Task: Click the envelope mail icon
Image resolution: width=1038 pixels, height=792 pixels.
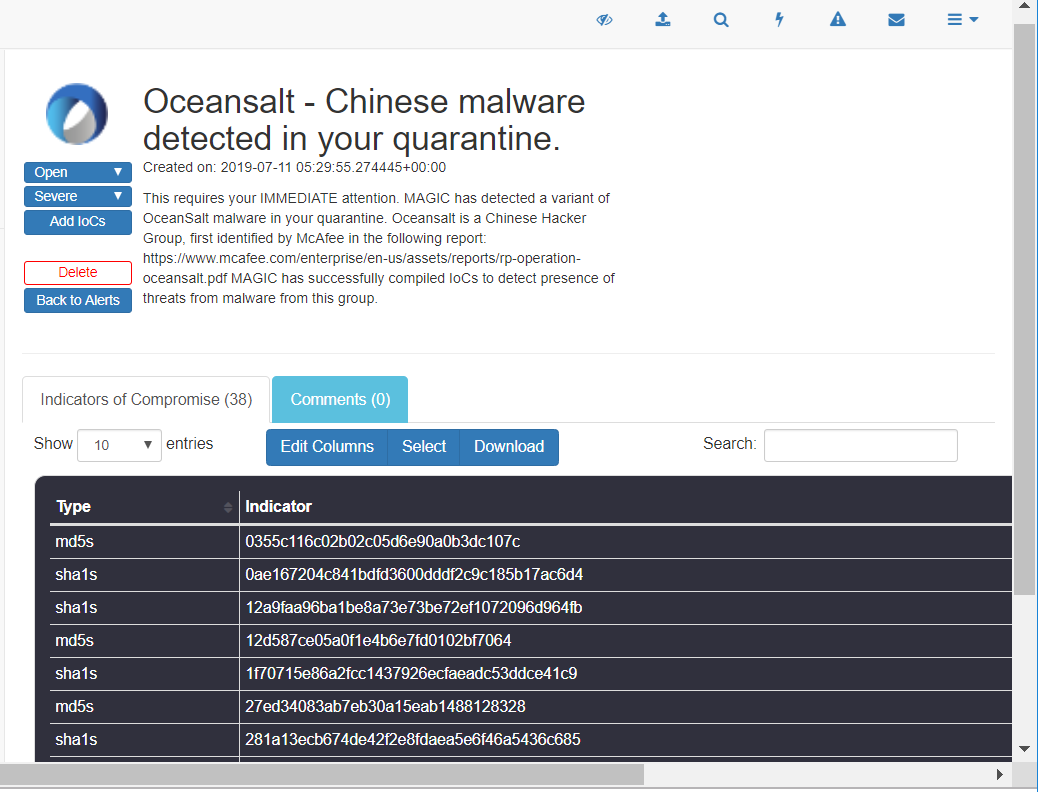Action: [x=896, y=20]
